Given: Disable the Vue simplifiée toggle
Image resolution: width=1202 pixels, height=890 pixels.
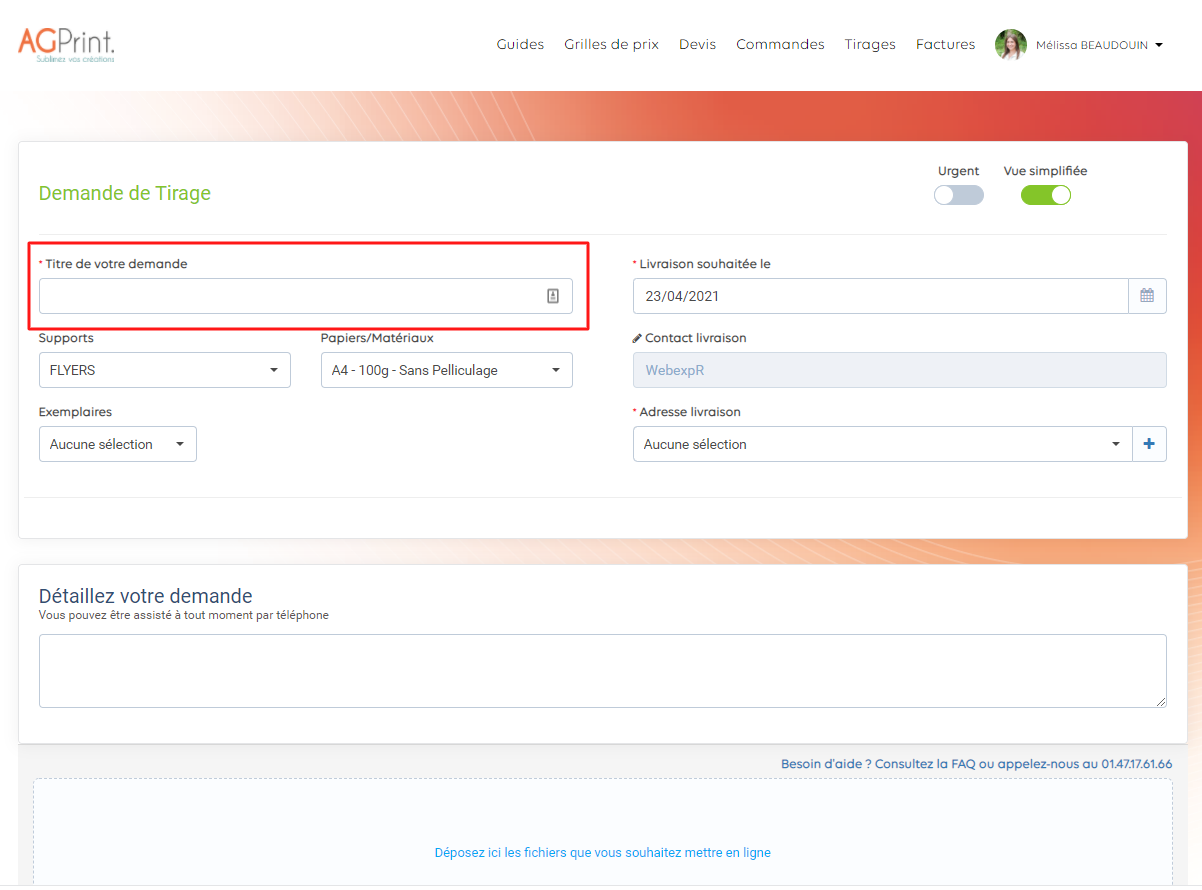Looking at the screenshot, I should click(1045, 195).
